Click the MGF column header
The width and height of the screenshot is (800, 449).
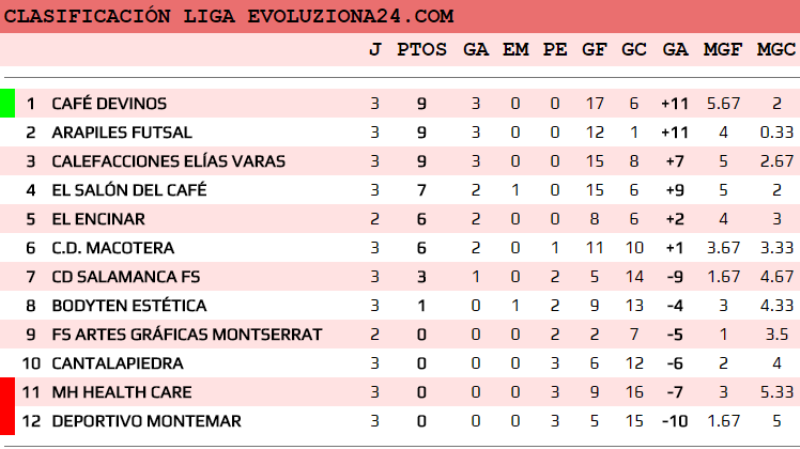(x=723, y=50)
